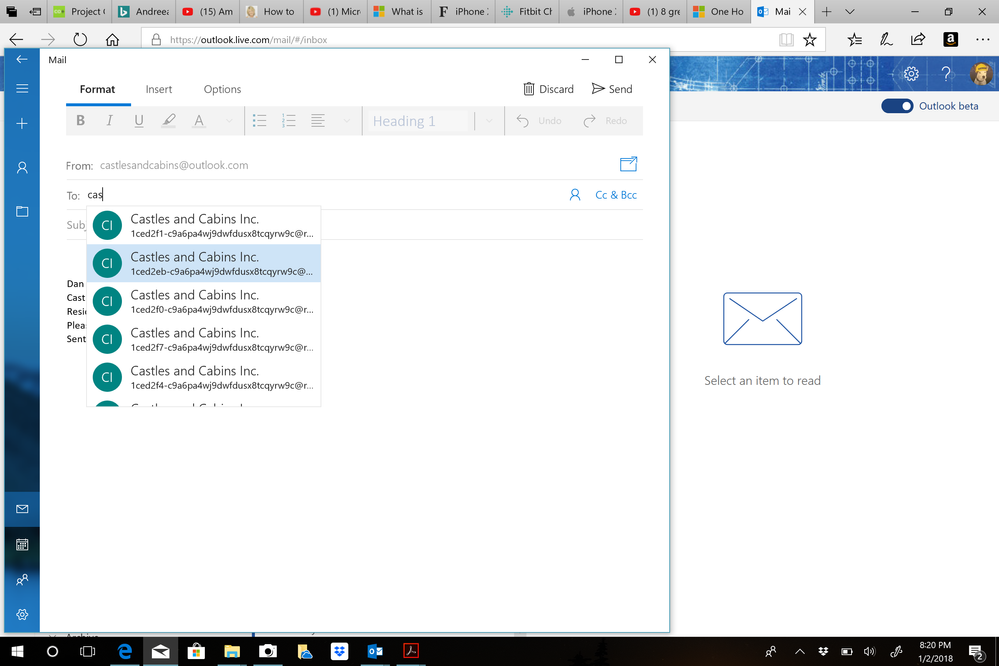Screen dimensions: 999x666
Task: Click the Redo button
Action: 605,120
